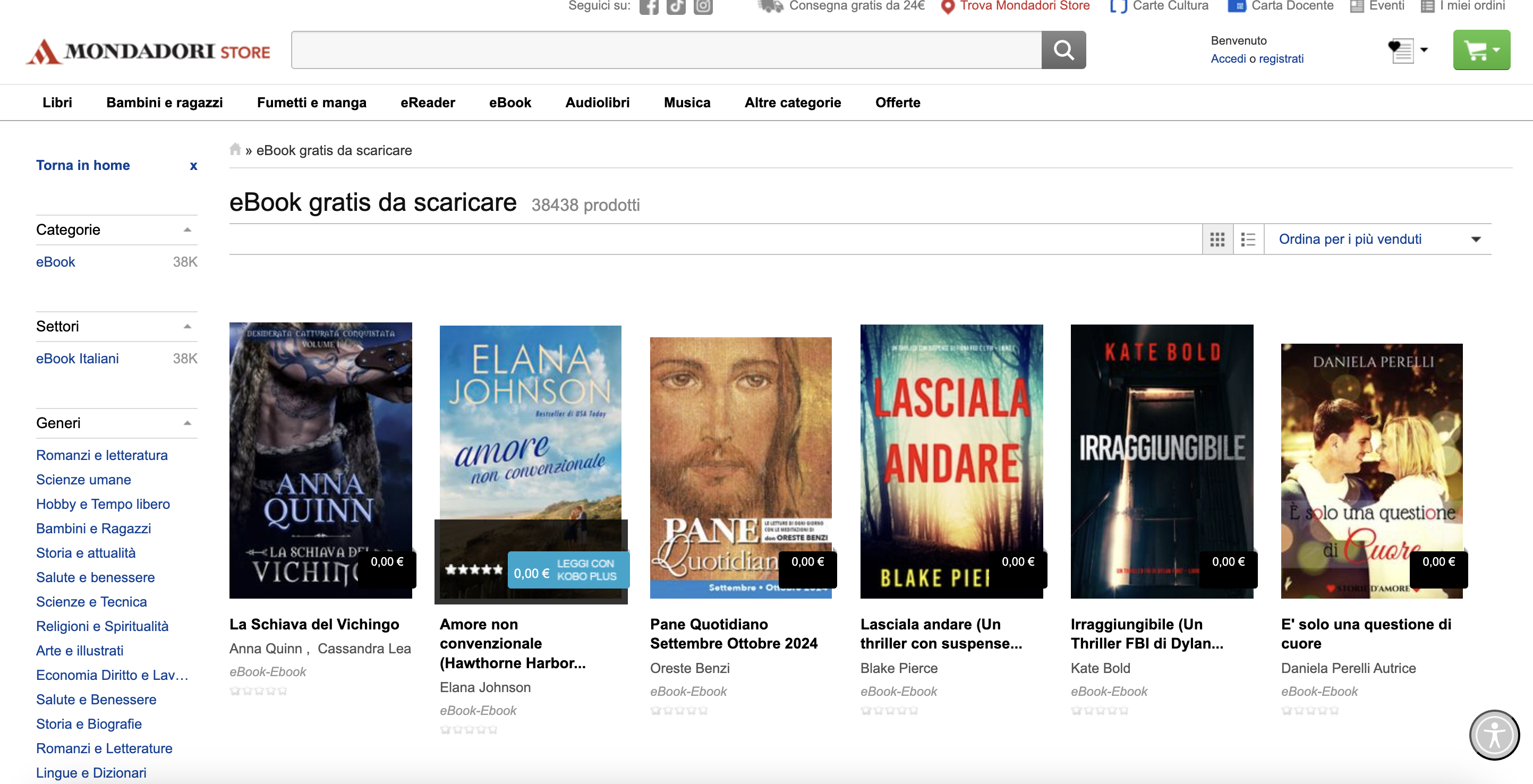Open Lasciala andare book cover
1533x784 pixels.
coord(951,462)
